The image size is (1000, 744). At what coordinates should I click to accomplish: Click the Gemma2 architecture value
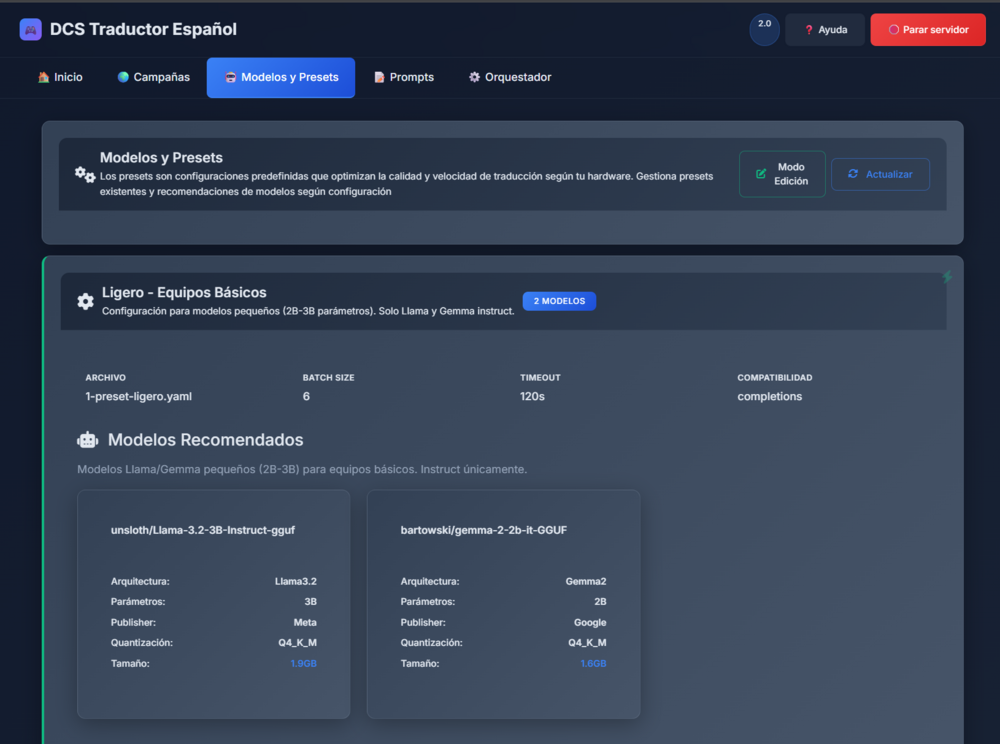click(x=585, y=581)
